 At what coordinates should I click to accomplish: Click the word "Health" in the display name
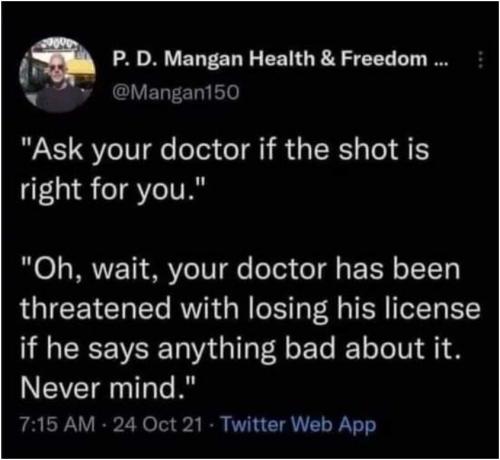click(x=282, y=59)
